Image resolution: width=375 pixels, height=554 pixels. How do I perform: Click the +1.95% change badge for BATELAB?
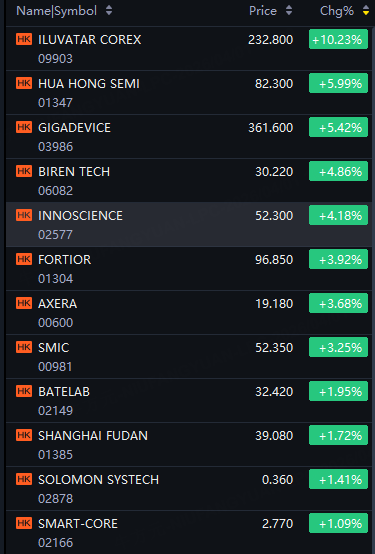338,391
